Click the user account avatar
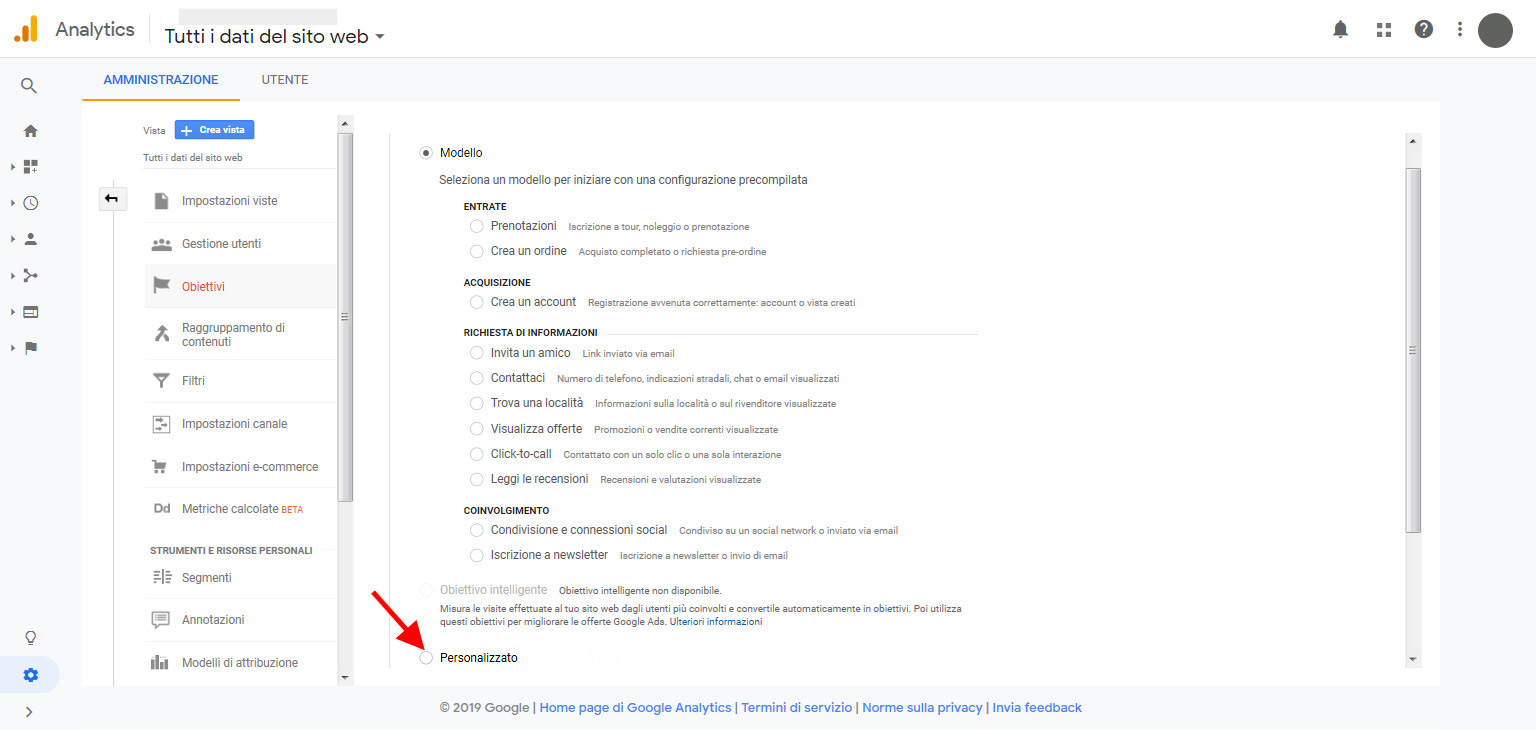 click(1495, 30)
